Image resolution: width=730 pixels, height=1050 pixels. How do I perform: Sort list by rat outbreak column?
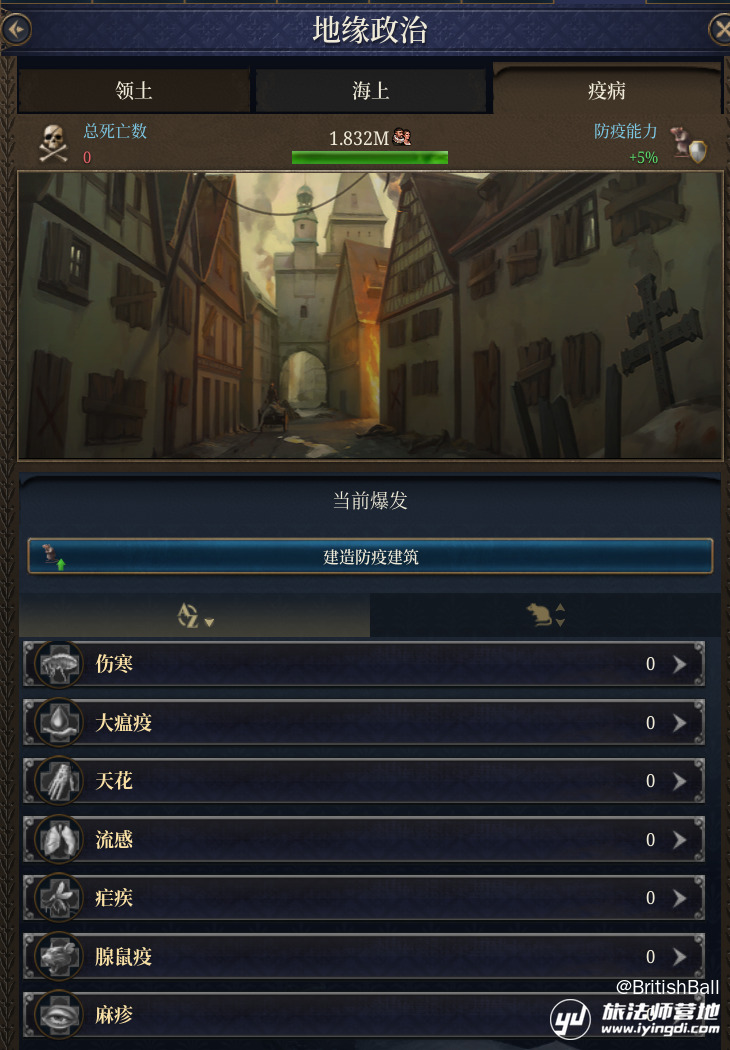(x=545, y=615)
